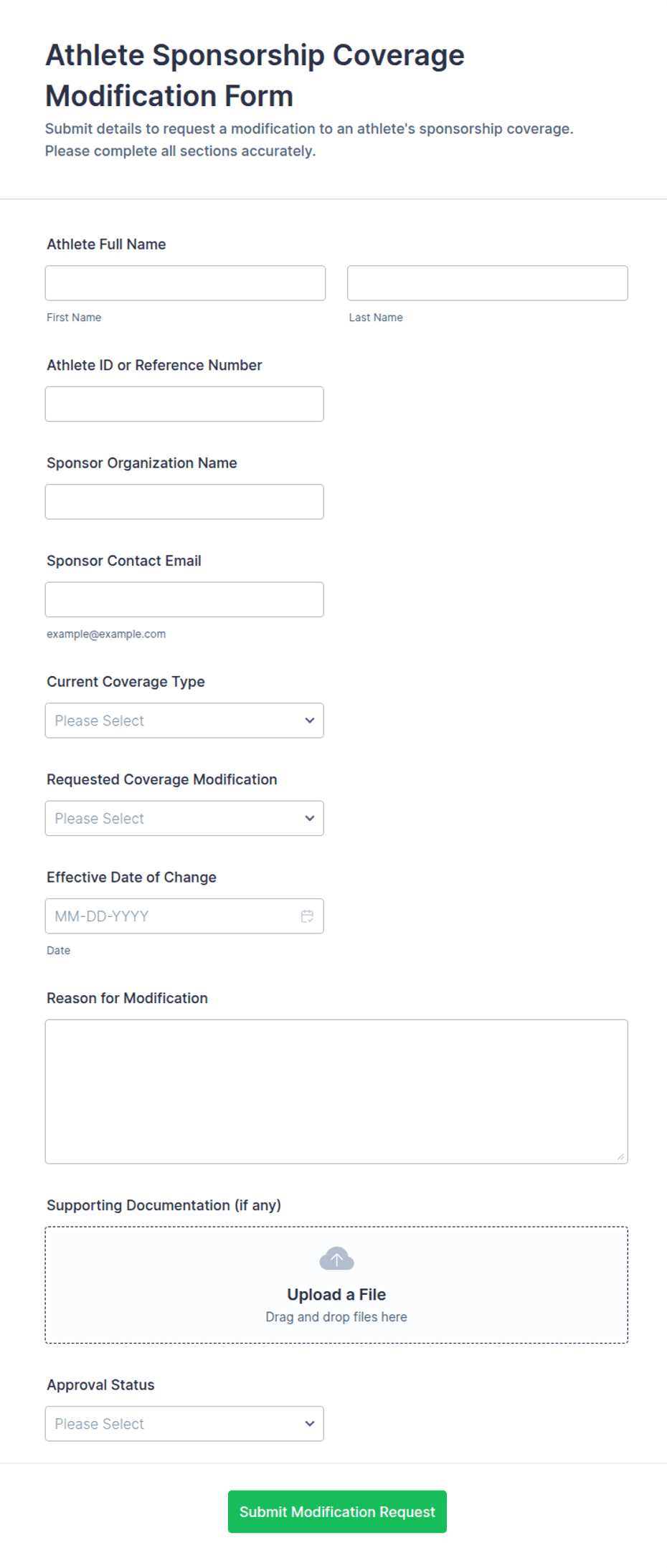Click the calendar icon in date field

tap(307, 916)
